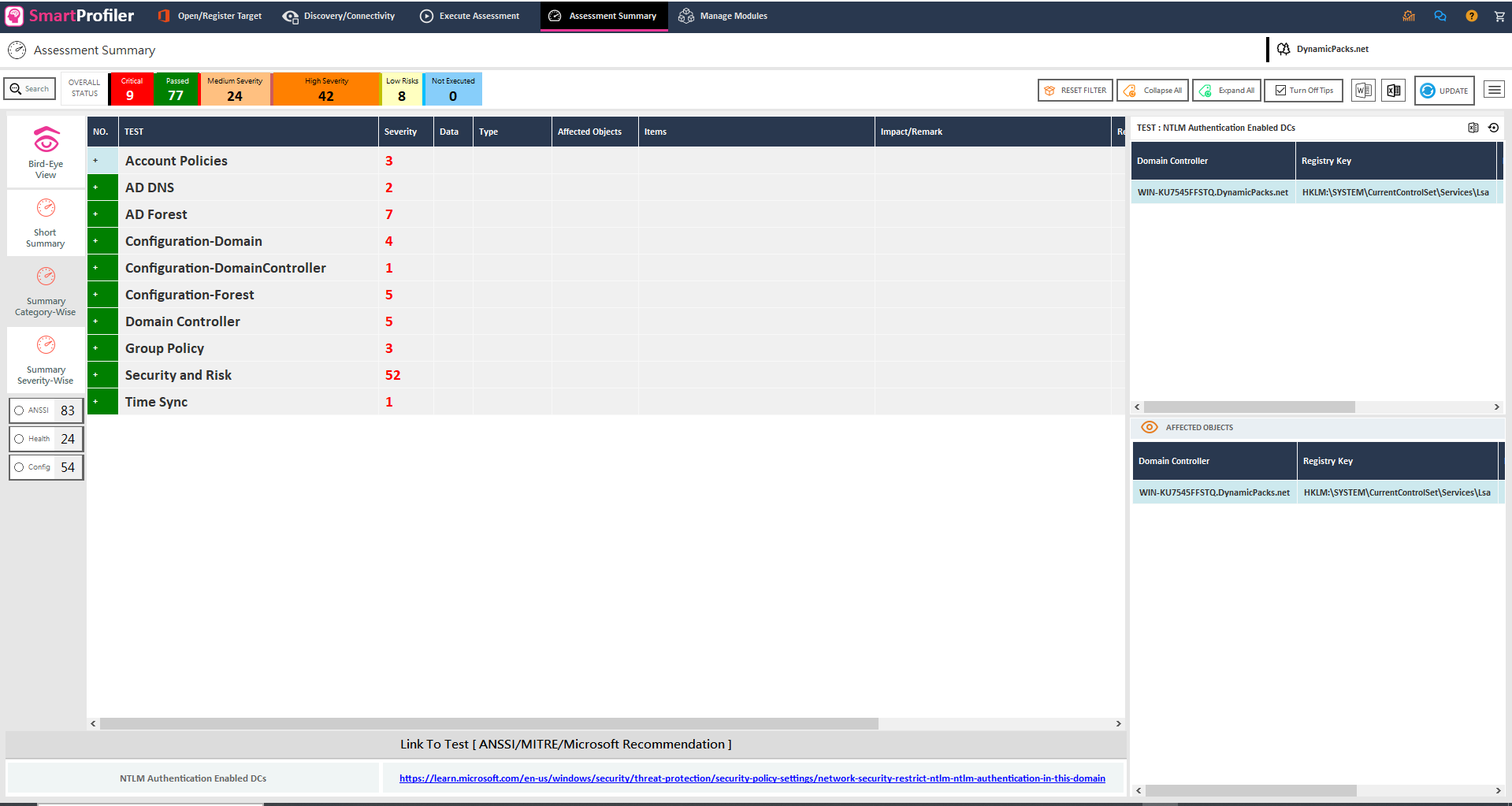Click the Impact/Remark column header
The height and width of the screenshot is (806, 1512).
click(x=993, y=132)
